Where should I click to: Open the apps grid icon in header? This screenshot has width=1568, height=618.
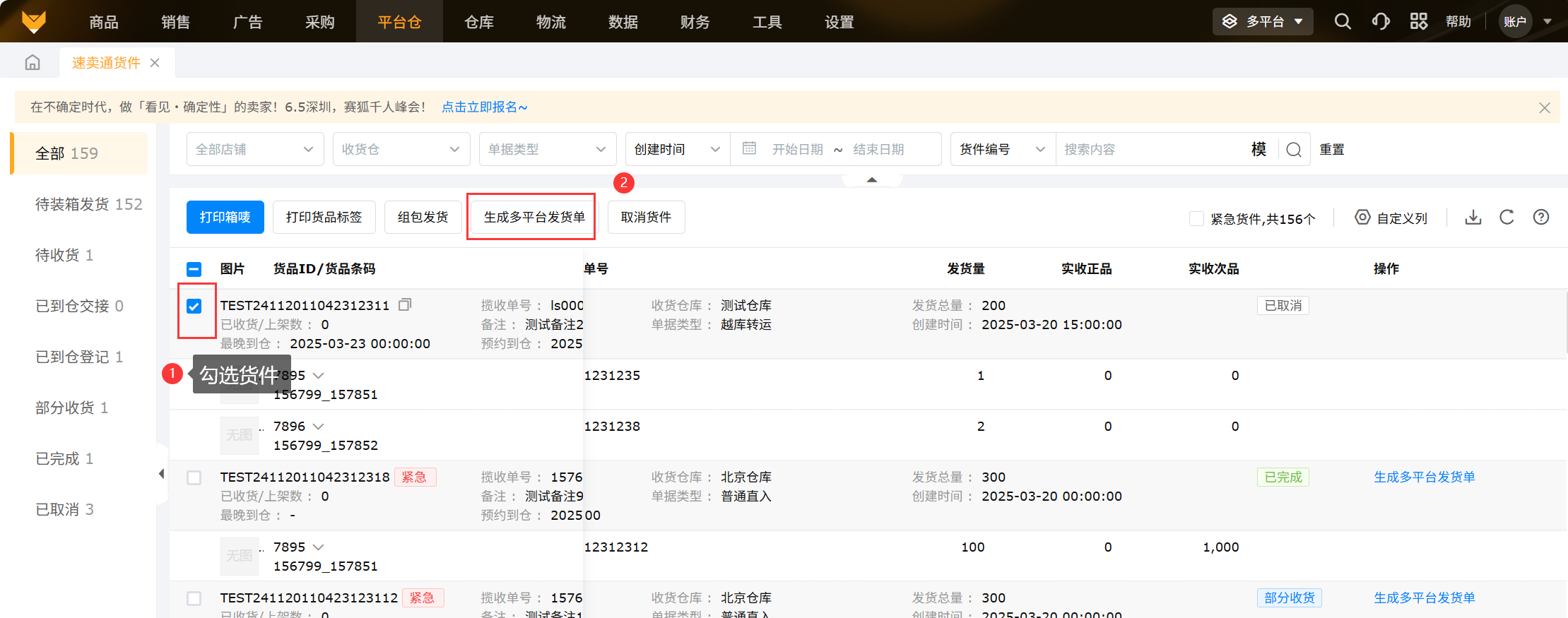tap(1418, 21)
